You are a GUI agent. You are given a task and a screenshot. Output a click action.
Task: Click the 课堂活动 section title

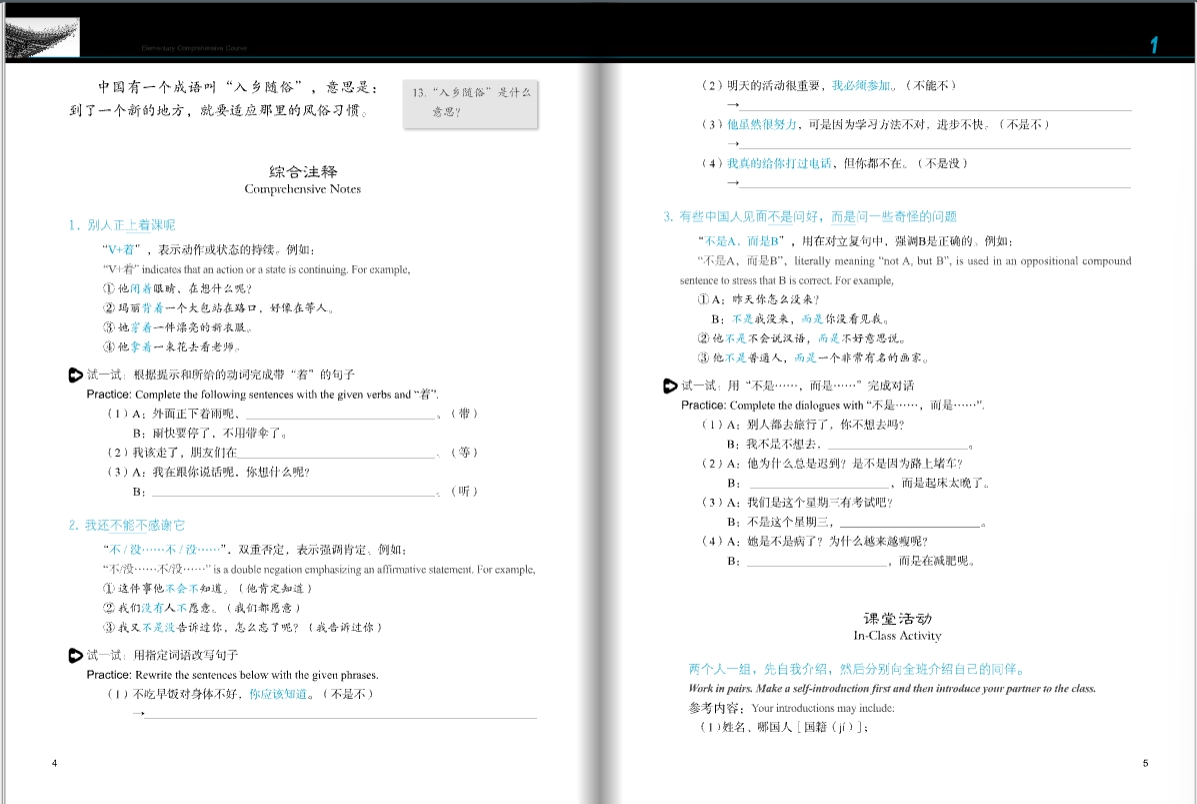pos(896,619)
